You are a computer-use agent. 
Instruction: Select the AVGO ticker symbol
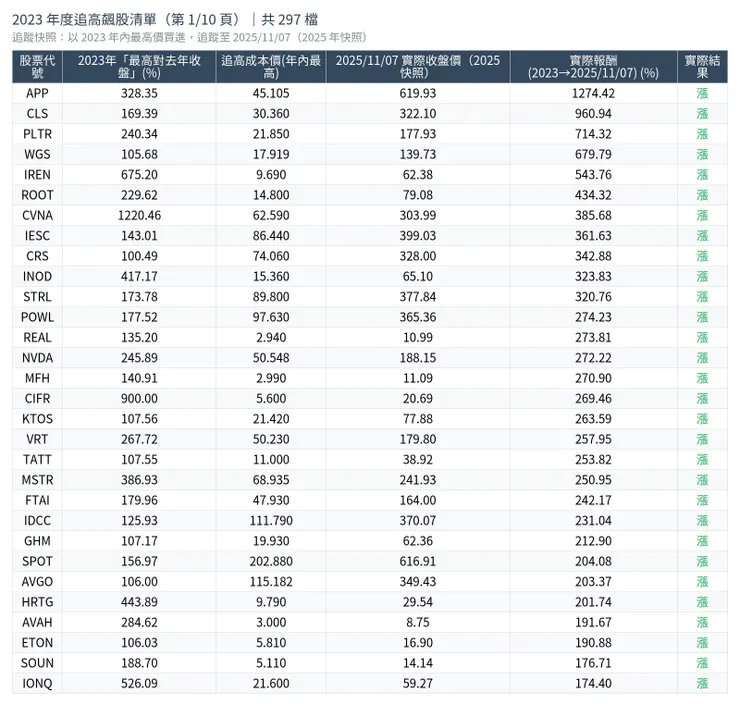coord(37,582)
